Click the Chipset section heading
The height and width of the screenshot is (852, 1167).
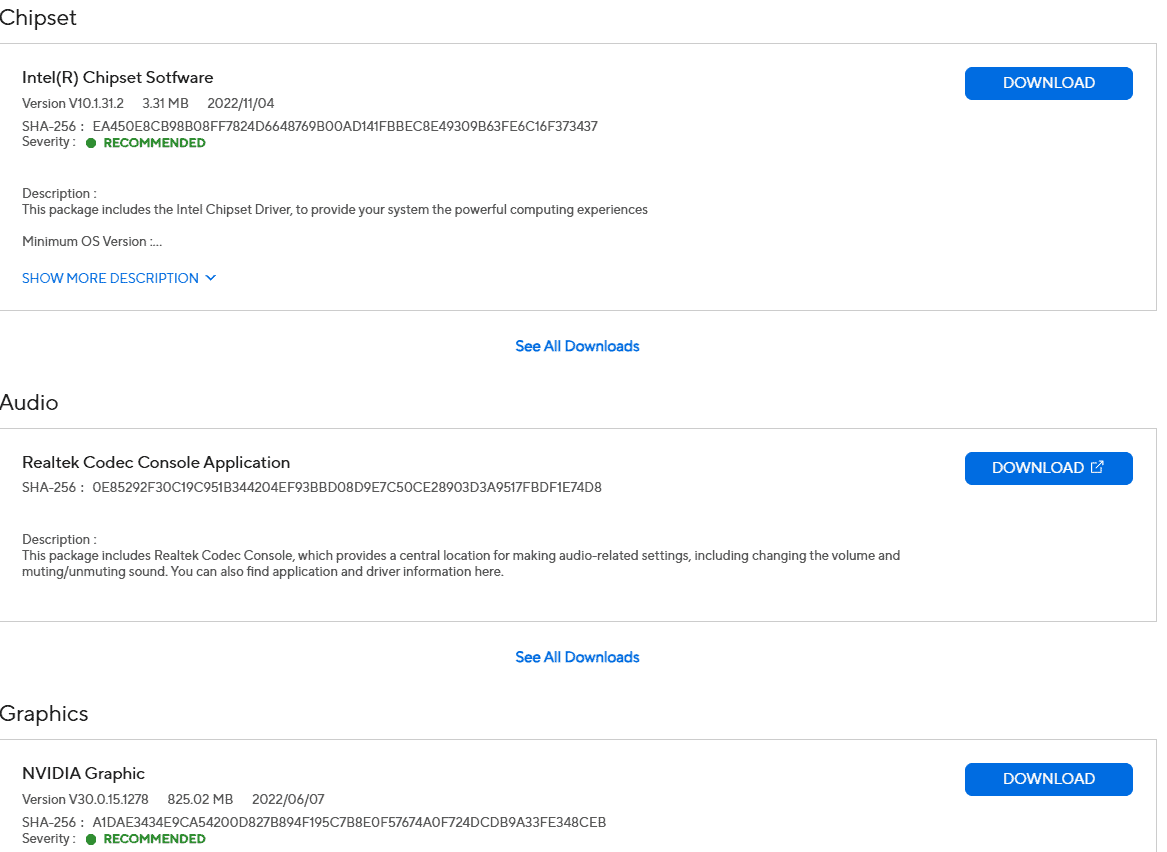pos(38,18)
